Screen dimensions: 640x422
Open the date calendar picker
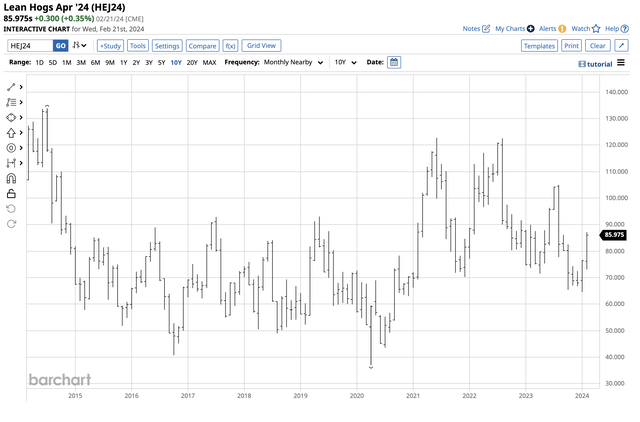click(394, 62)
